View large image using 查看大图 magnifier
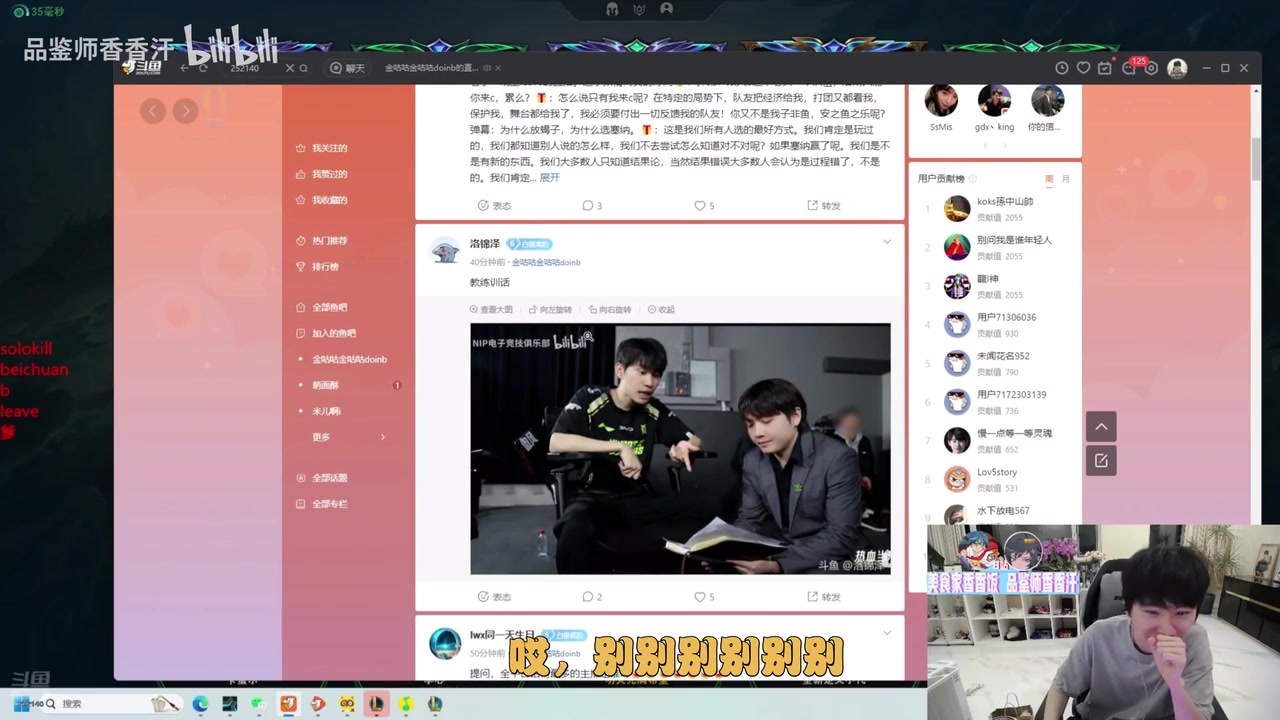 pyautogui.click(x=489, y=309)
